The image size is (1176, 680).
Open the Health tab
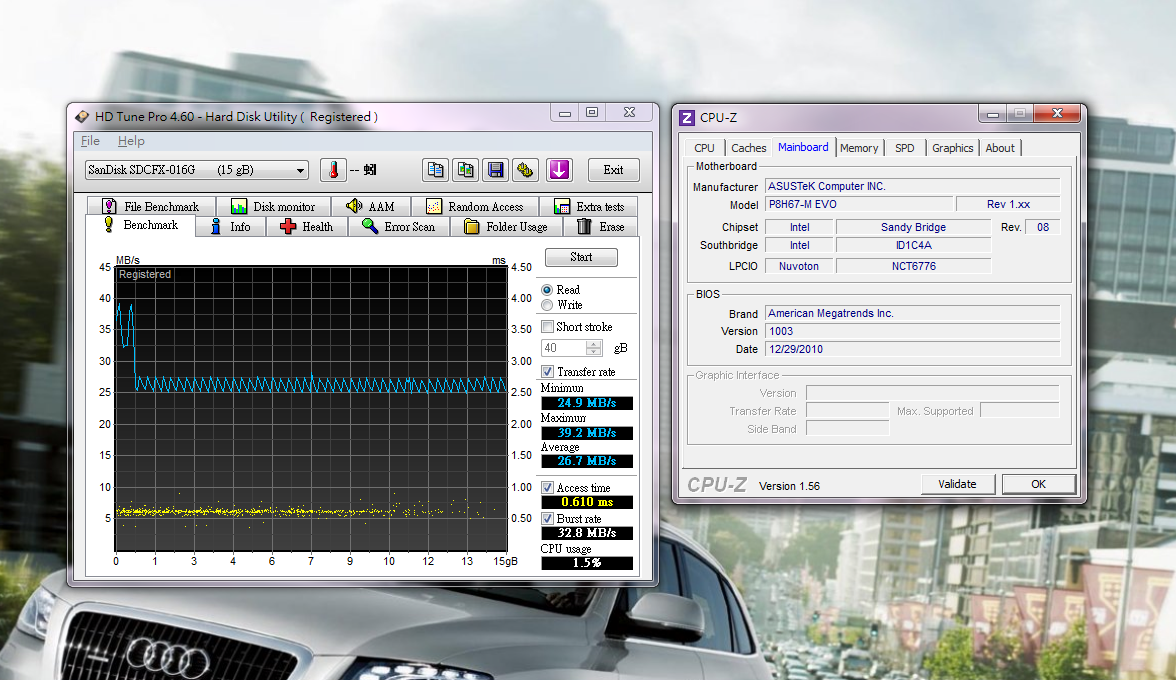tap(306, 227)
